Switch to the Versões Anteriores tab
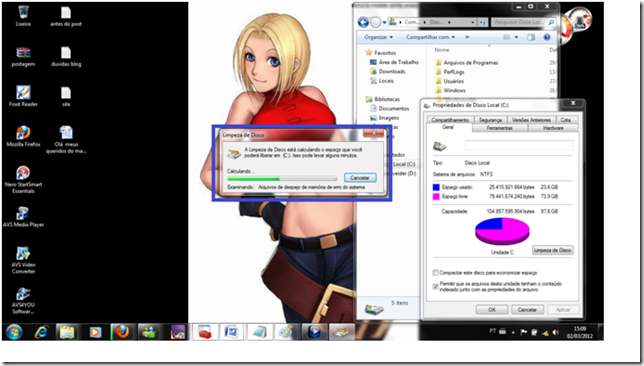The width and height of the screenshot is (644, 366). tap(531, 120)
